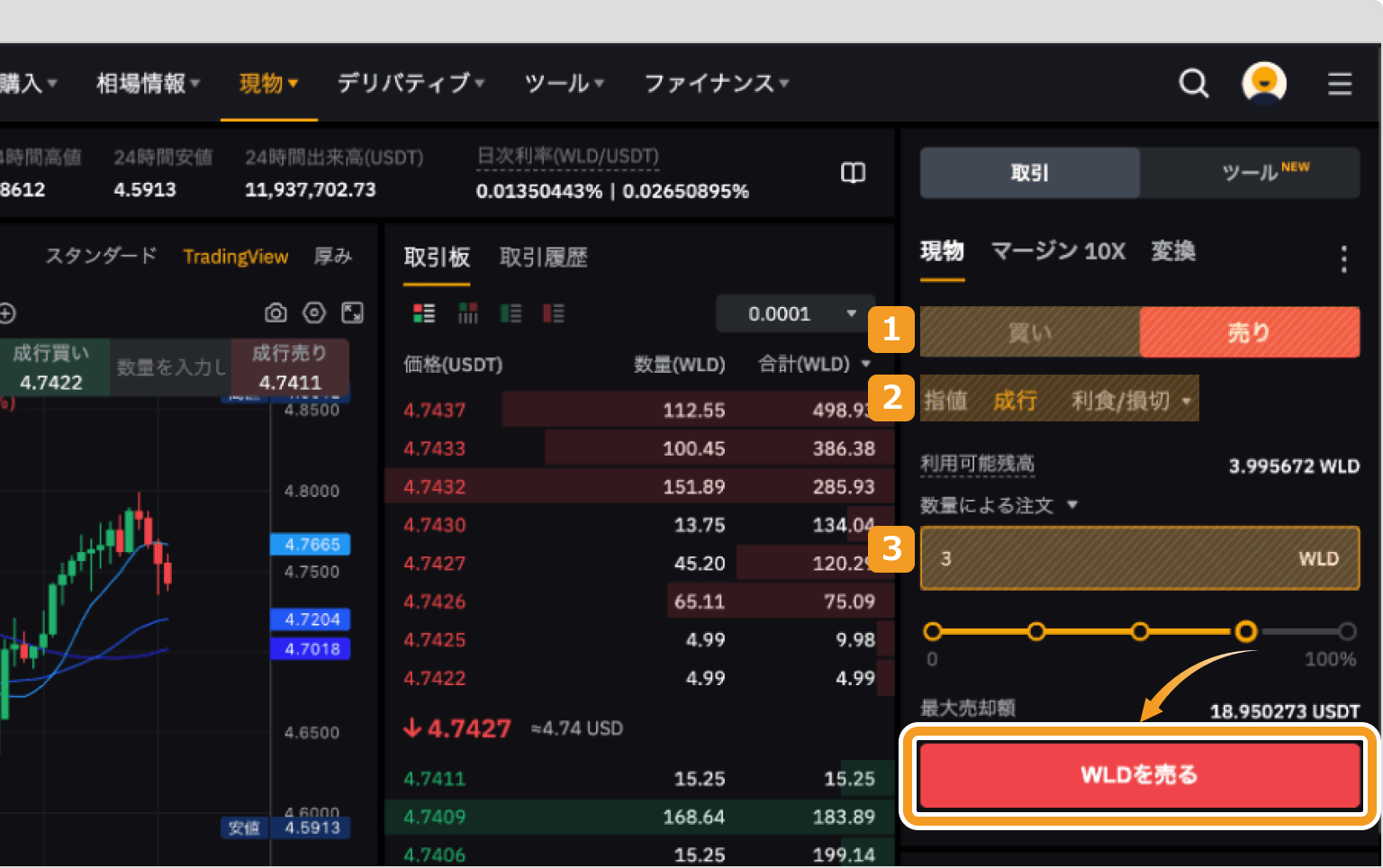Switch to 取引 panel tab
Screen dimensions: 1383x868
click(1030, 173)
